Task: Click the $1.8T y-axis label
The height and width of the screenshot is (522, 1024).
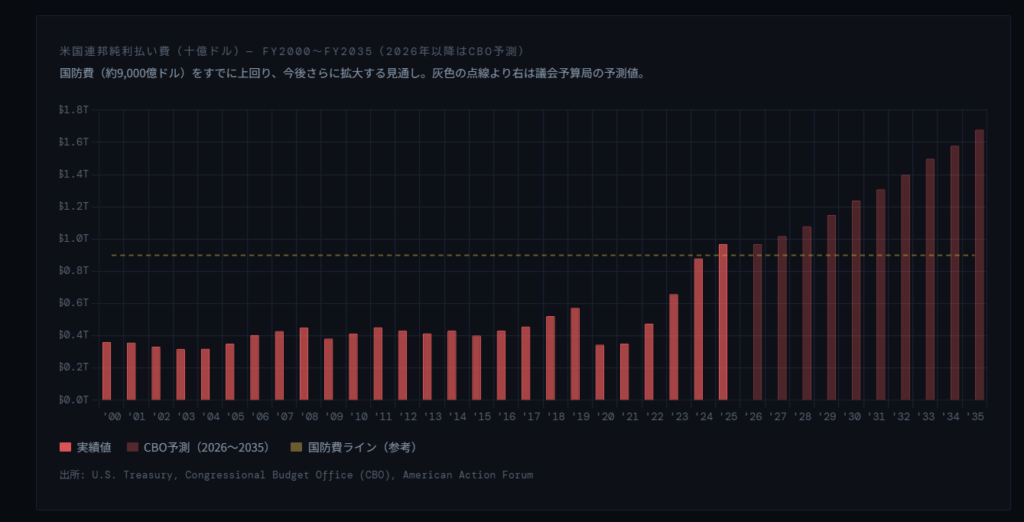Action: [75, 110]
